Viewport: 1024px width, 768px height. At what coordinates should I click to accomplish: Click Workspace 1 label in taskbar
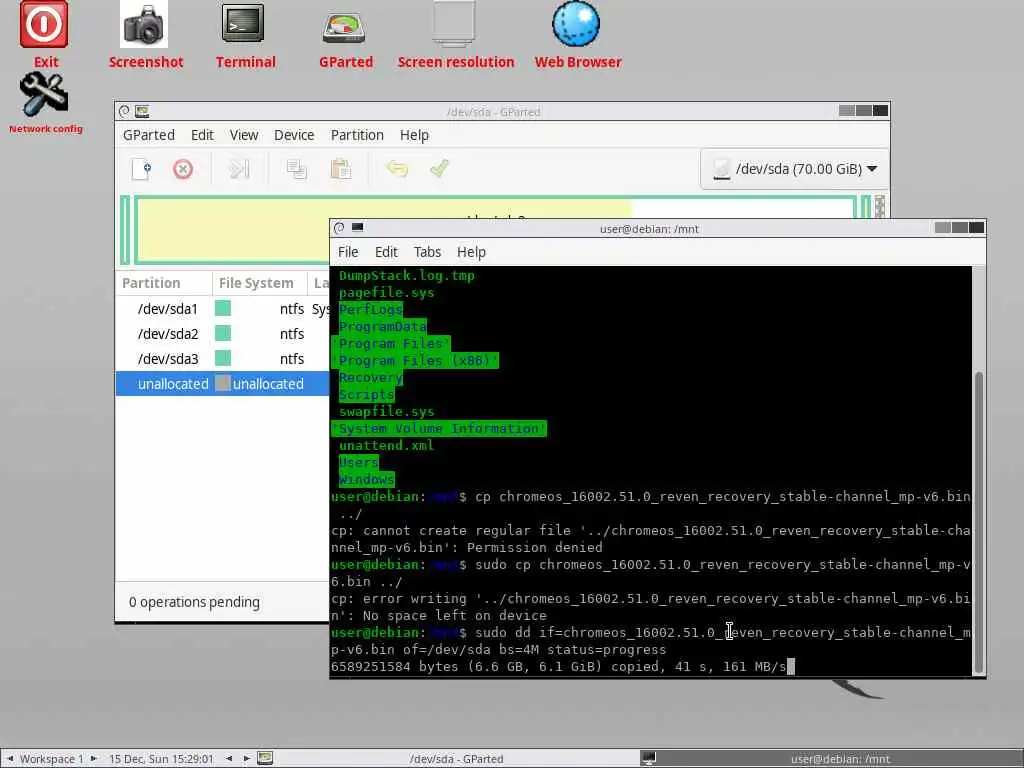(x=51, y=759)
